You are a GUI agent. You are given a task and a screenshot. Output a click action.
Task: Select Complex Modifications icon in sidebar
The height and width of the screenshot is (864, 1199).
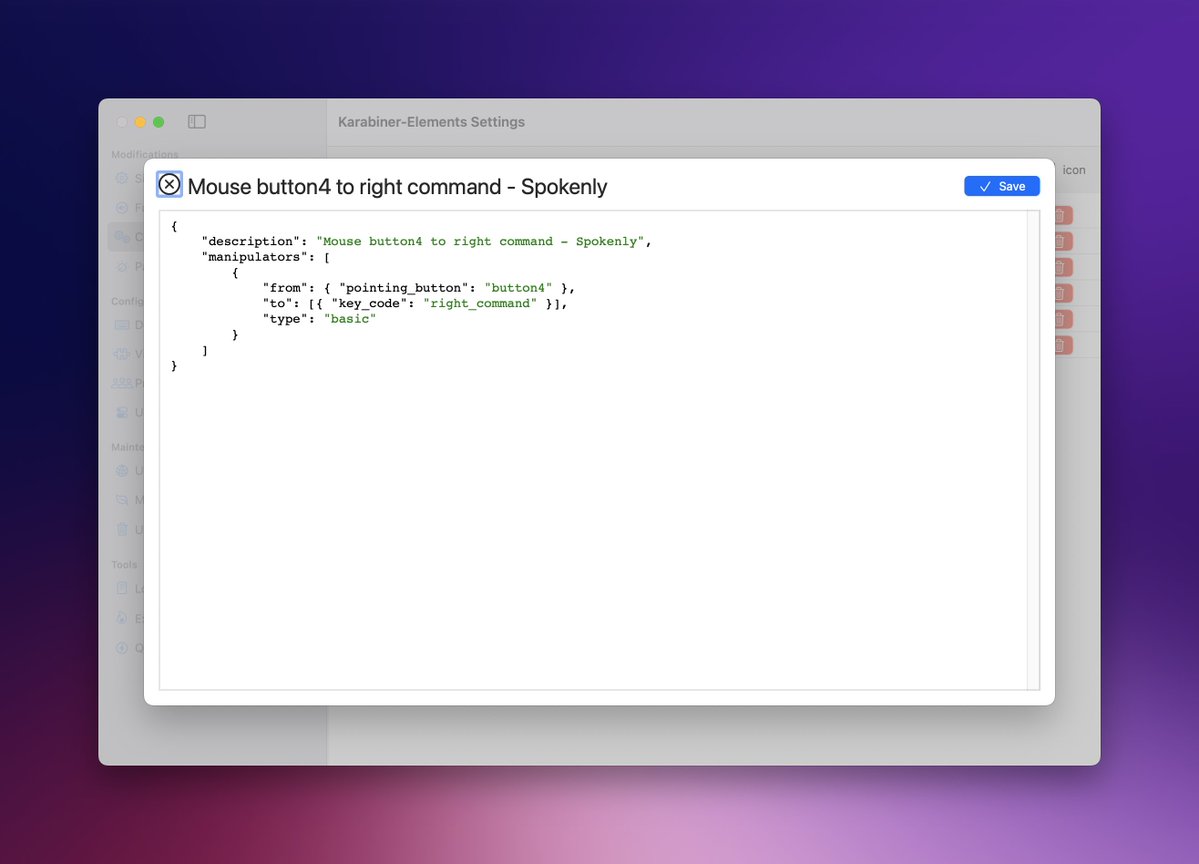[x=122, y=237]
